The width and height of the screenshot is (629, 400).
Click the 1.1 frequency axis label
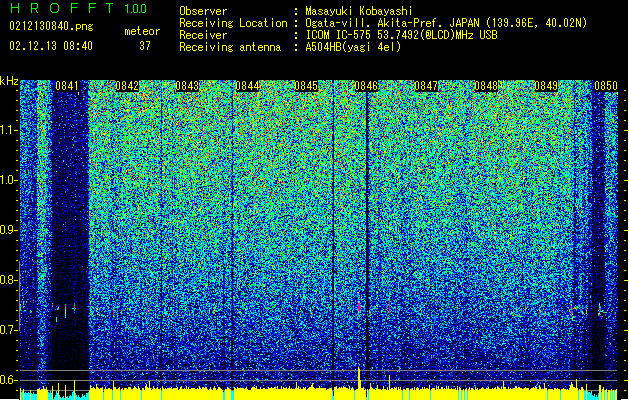pos(8,130)
